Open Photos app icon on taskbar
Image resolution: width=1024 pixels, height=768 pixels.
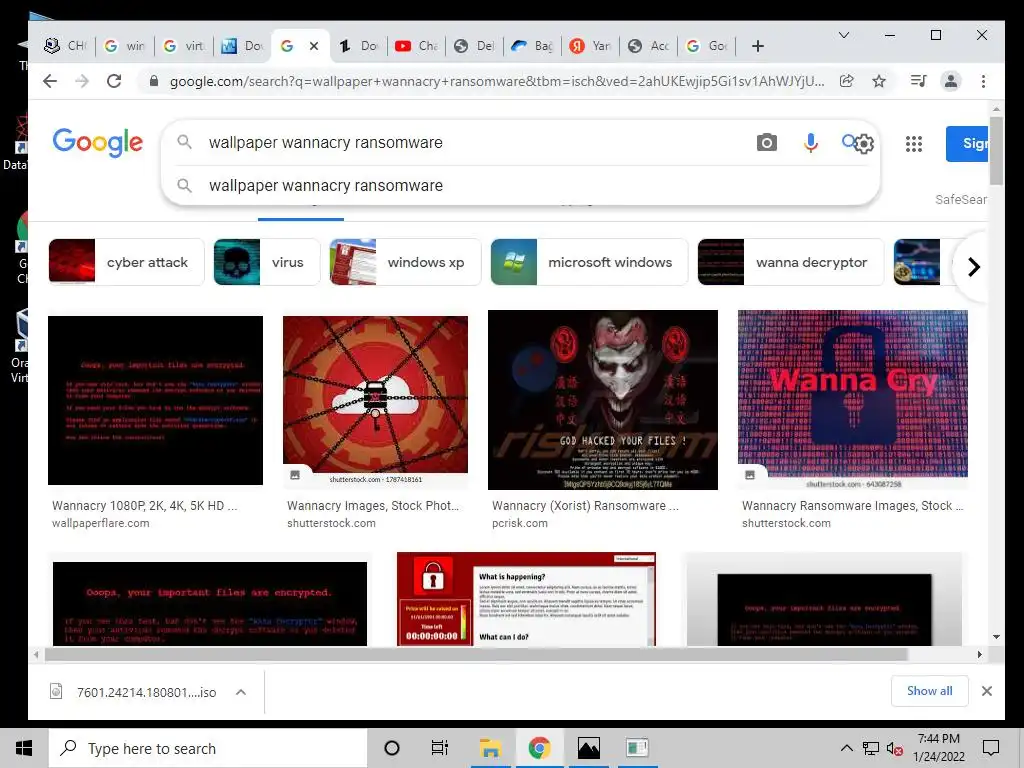pos(588,748)
